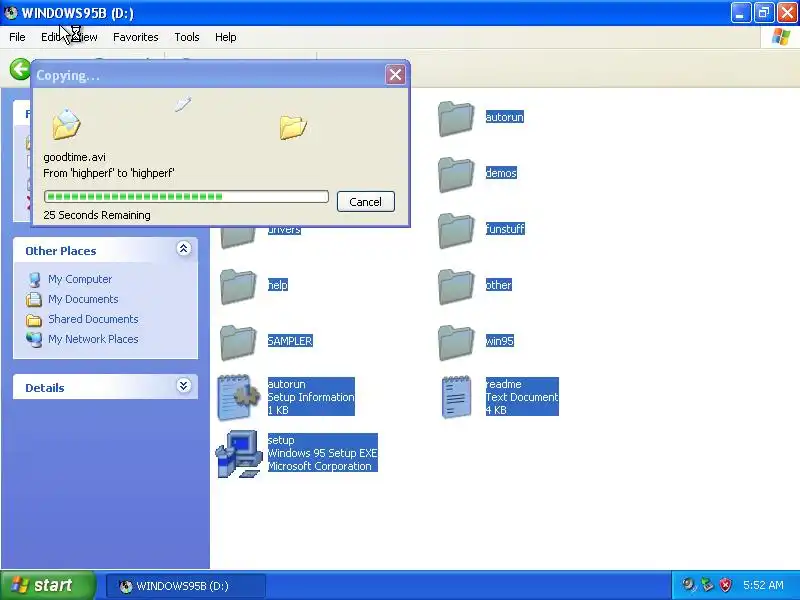Open the demos folder icon

456,174
